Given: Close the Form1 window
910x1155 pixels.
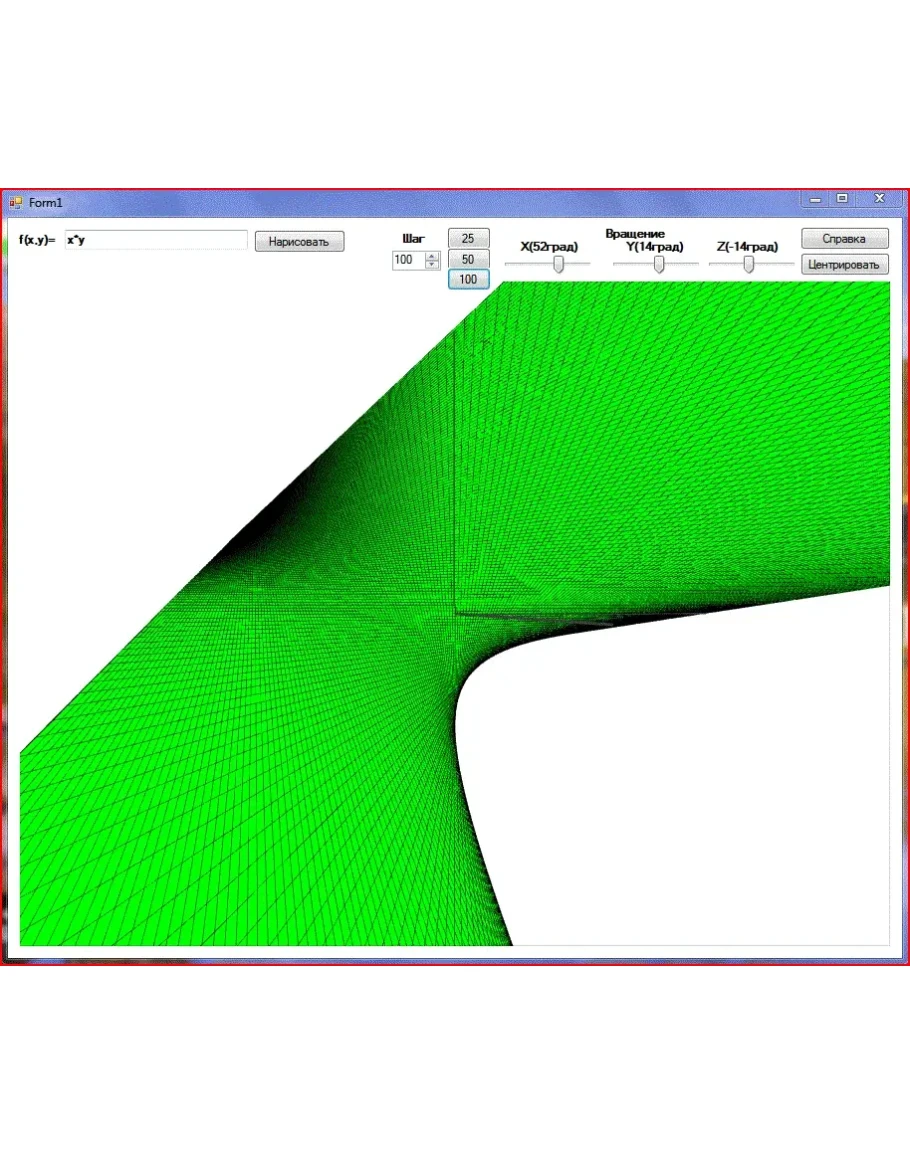Looking at the screenshot, I should coord(880,200).
